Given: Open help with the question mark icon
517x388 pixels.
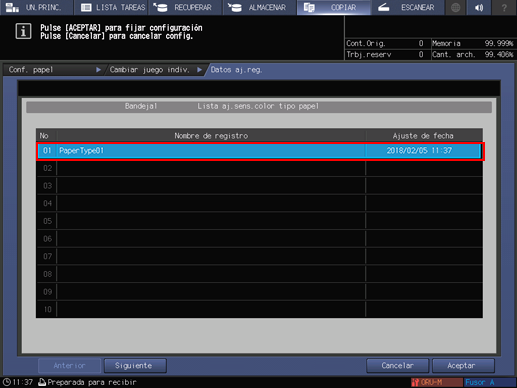Looking at the screenshot, I should pos(504,7).
